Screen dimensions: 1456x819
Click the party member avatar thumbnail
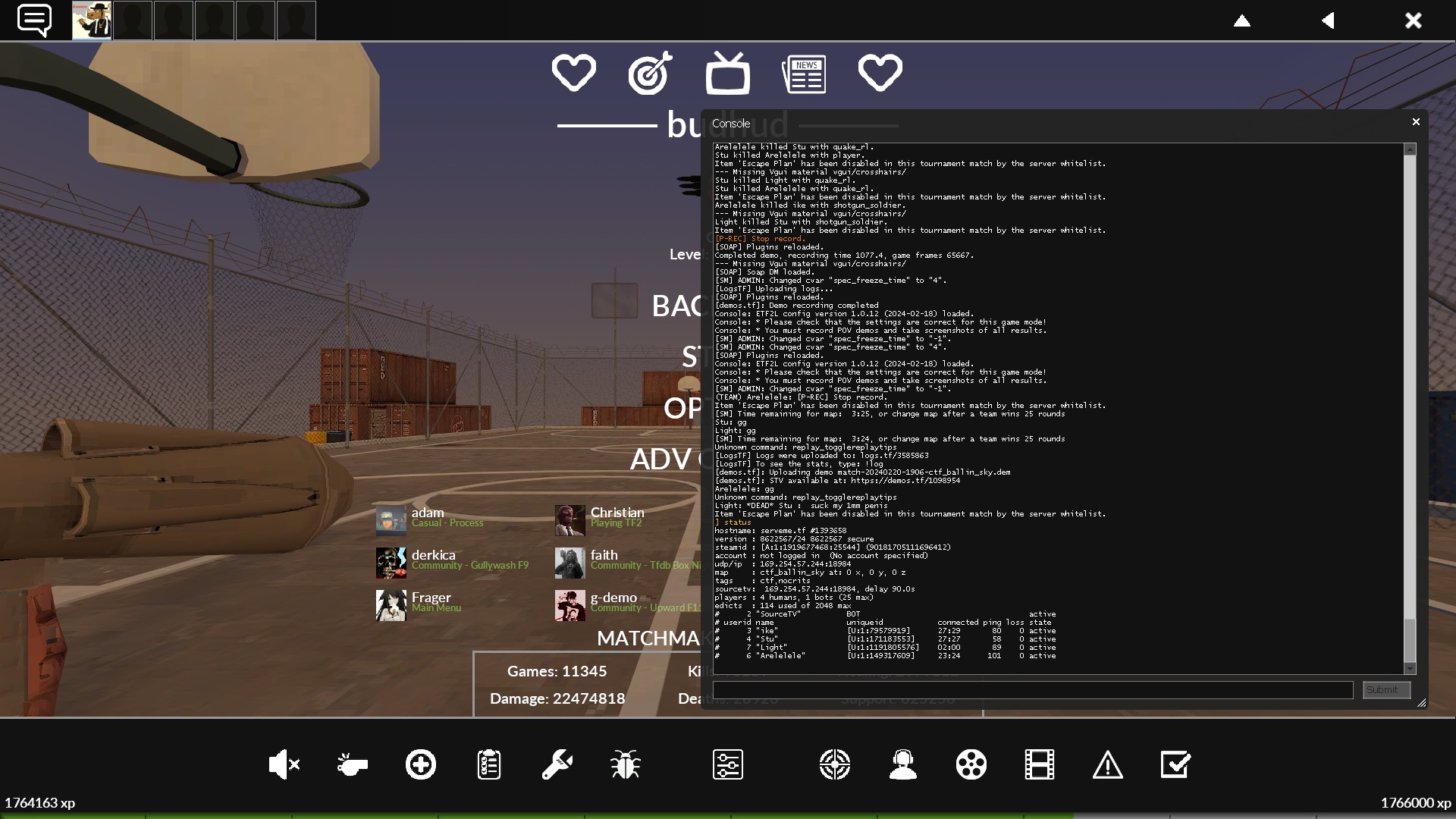click(92, 20)
